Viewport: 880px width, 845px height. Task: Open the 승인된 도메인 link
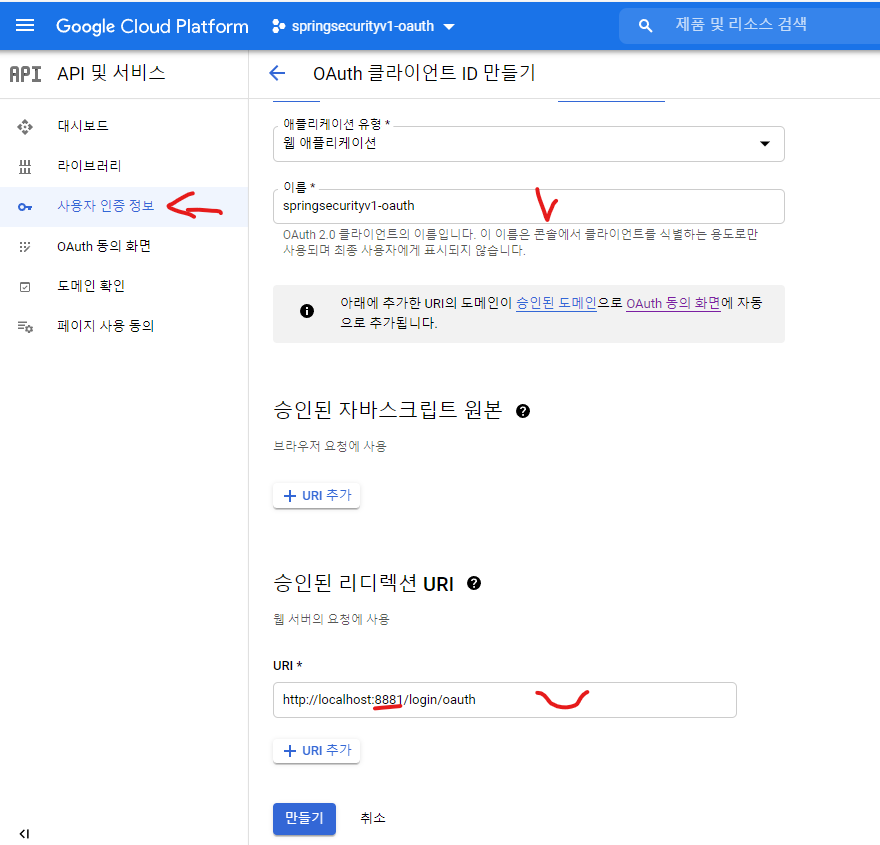556,303
